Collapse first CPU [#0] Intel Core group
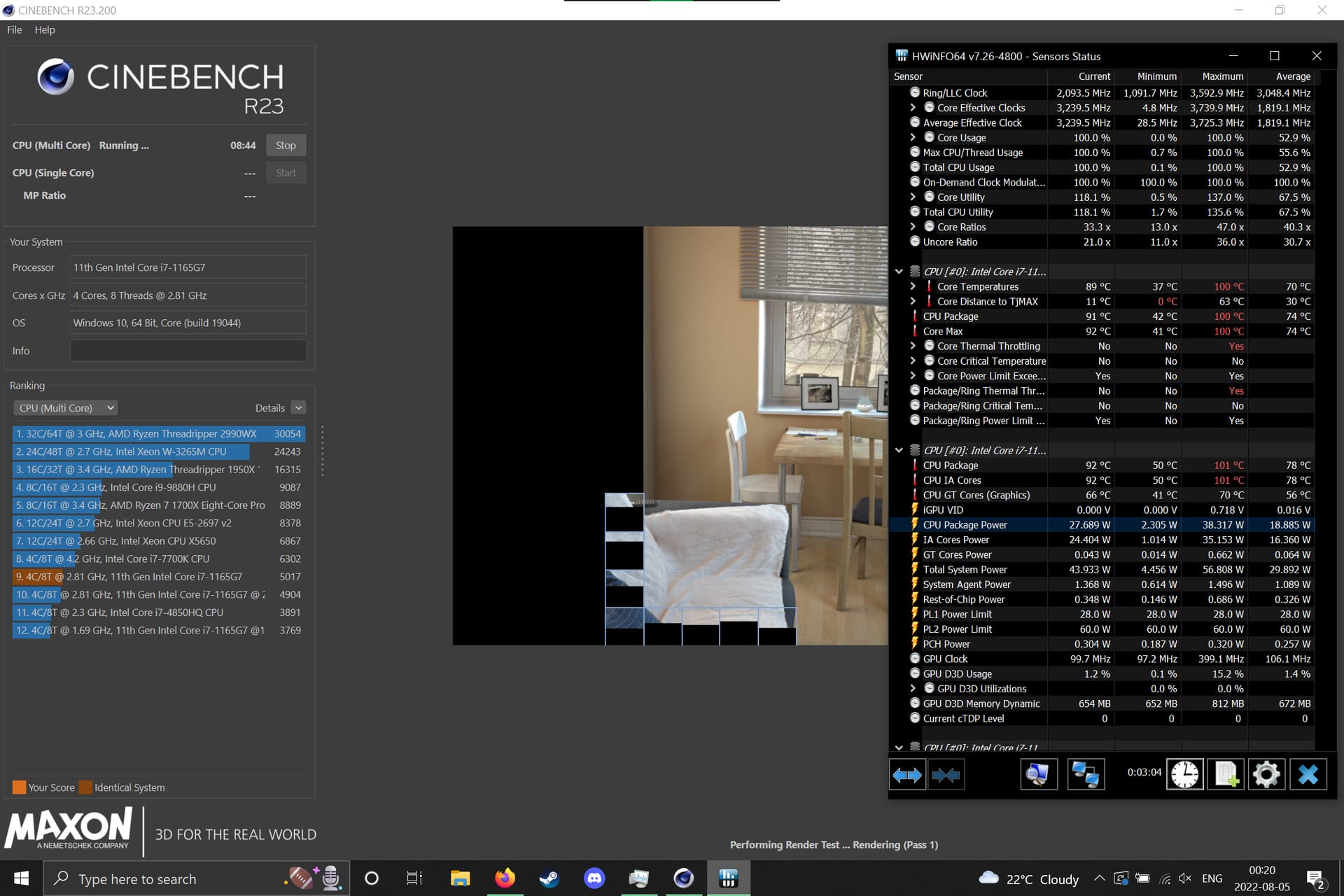The height and width of the screenshot is (896, 1344). [x=899, y=272]
